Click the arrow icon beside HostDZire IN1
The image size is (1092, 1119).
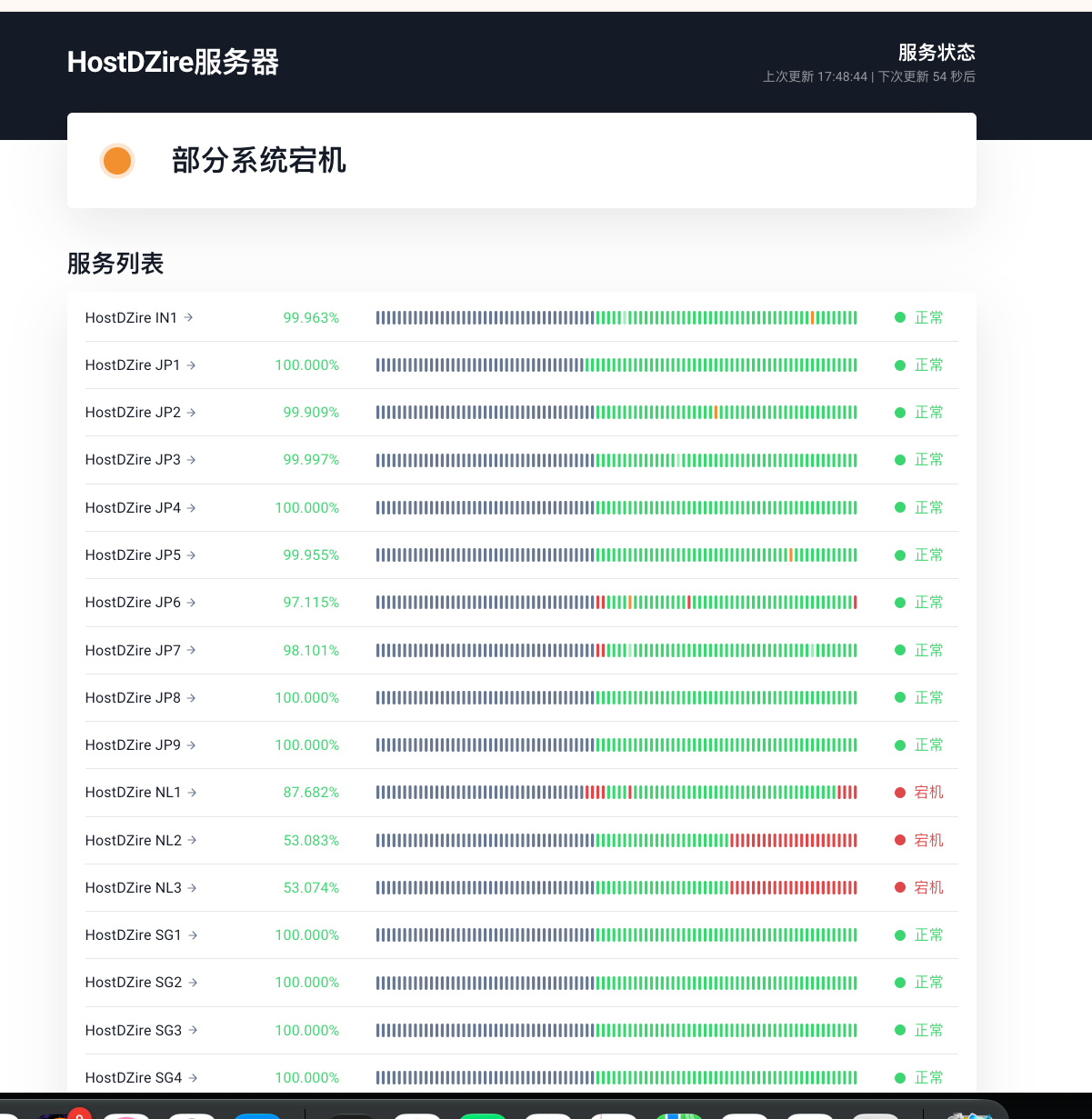tap(188, 317)
